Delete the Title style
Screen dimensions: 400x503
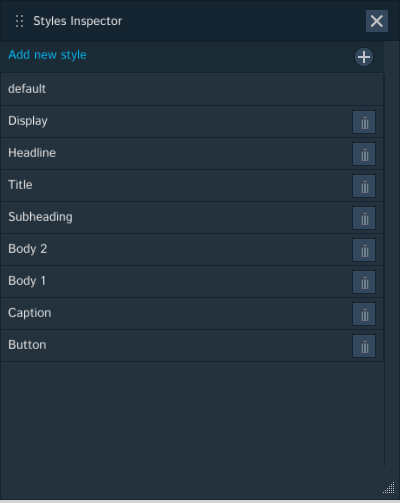click(364, 186)
